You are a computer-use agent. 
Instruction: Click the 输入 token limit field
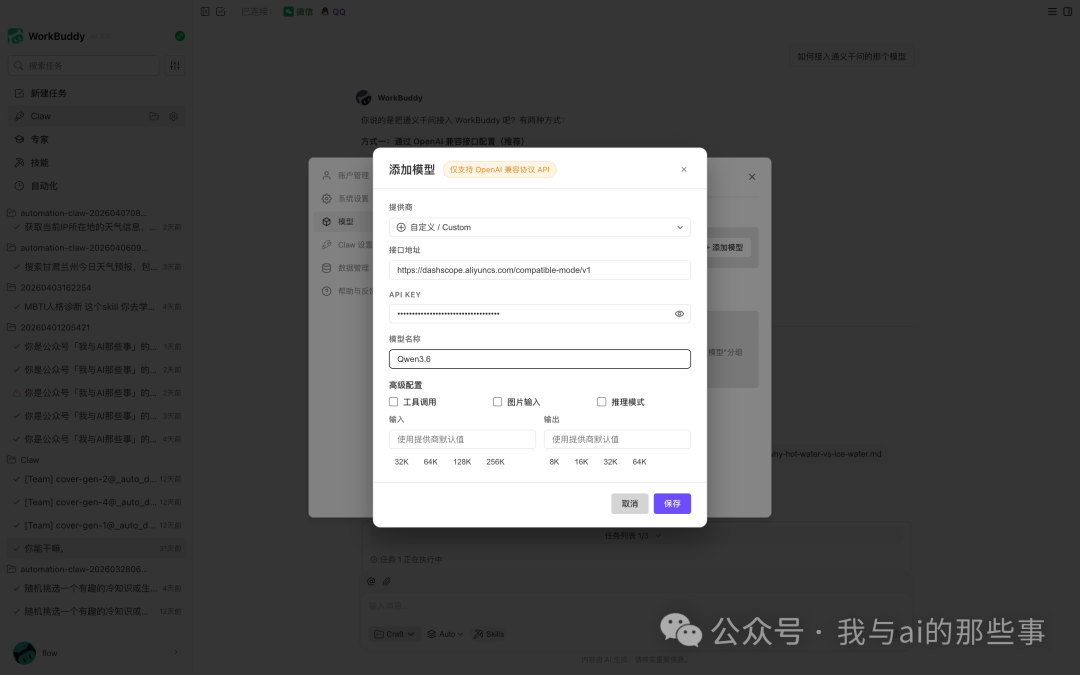462,439
